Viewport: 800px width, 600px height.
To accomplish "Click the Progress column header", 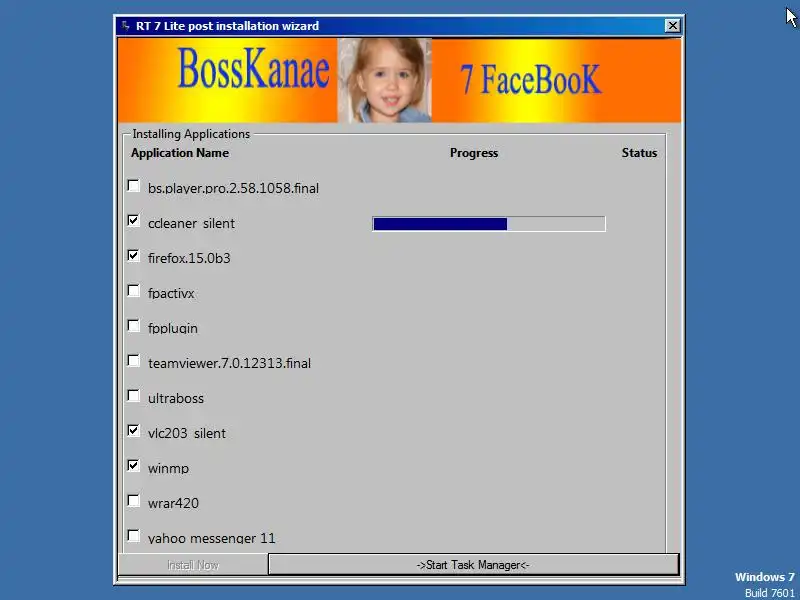I will click(x=474, y=153).
